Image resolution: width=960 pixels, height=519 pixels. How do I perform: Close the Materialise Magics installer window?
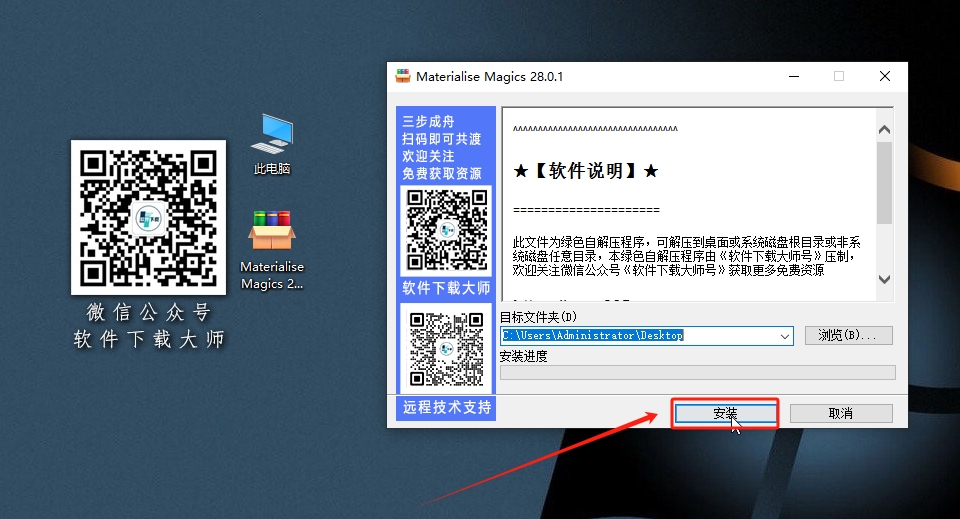pyautogui.click(x=885, y=77)
